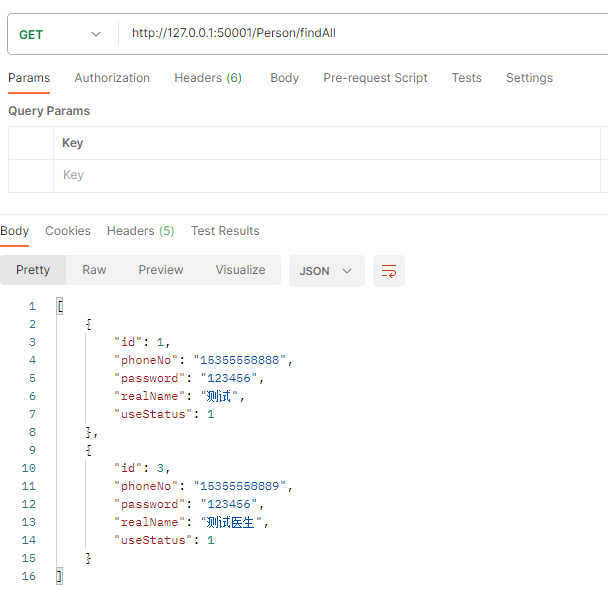Viewport: 608px width, 598px height.
Task: Click the empty Key parameter field
Action: (326, 175)
